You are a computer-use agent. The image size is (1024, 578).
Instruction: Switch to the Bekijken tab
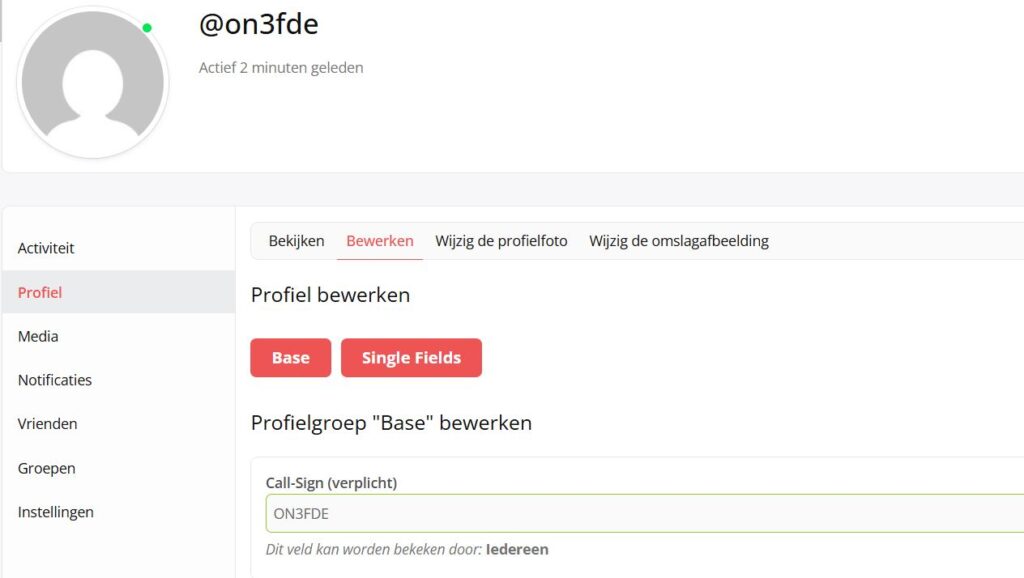pyautogui.click(x=296, y=241)
